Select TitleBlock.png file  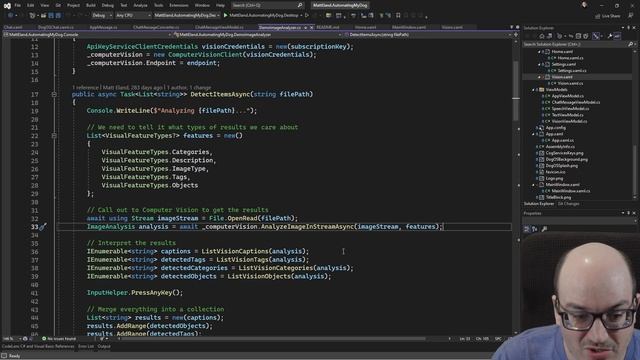pos(558,198)
